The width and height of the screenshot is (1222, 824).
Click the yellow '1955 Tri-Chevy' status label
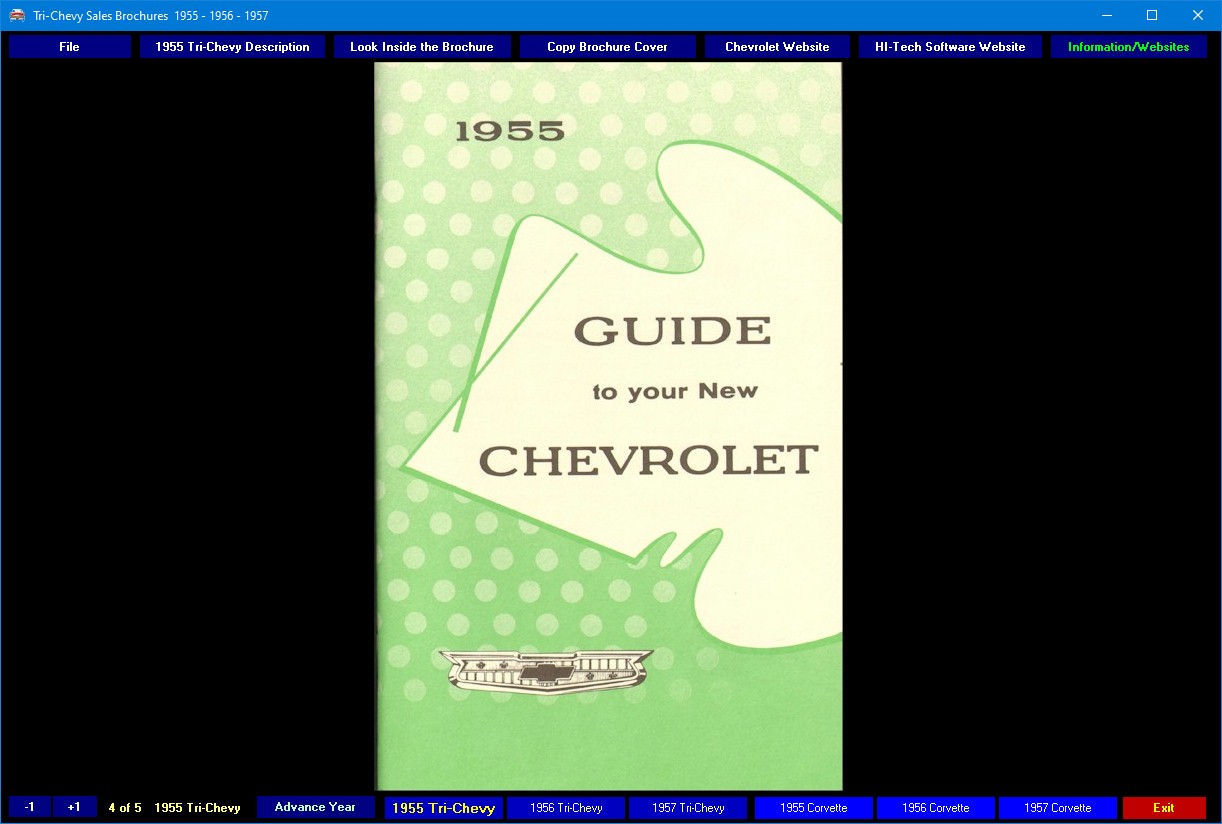point(197,808)
